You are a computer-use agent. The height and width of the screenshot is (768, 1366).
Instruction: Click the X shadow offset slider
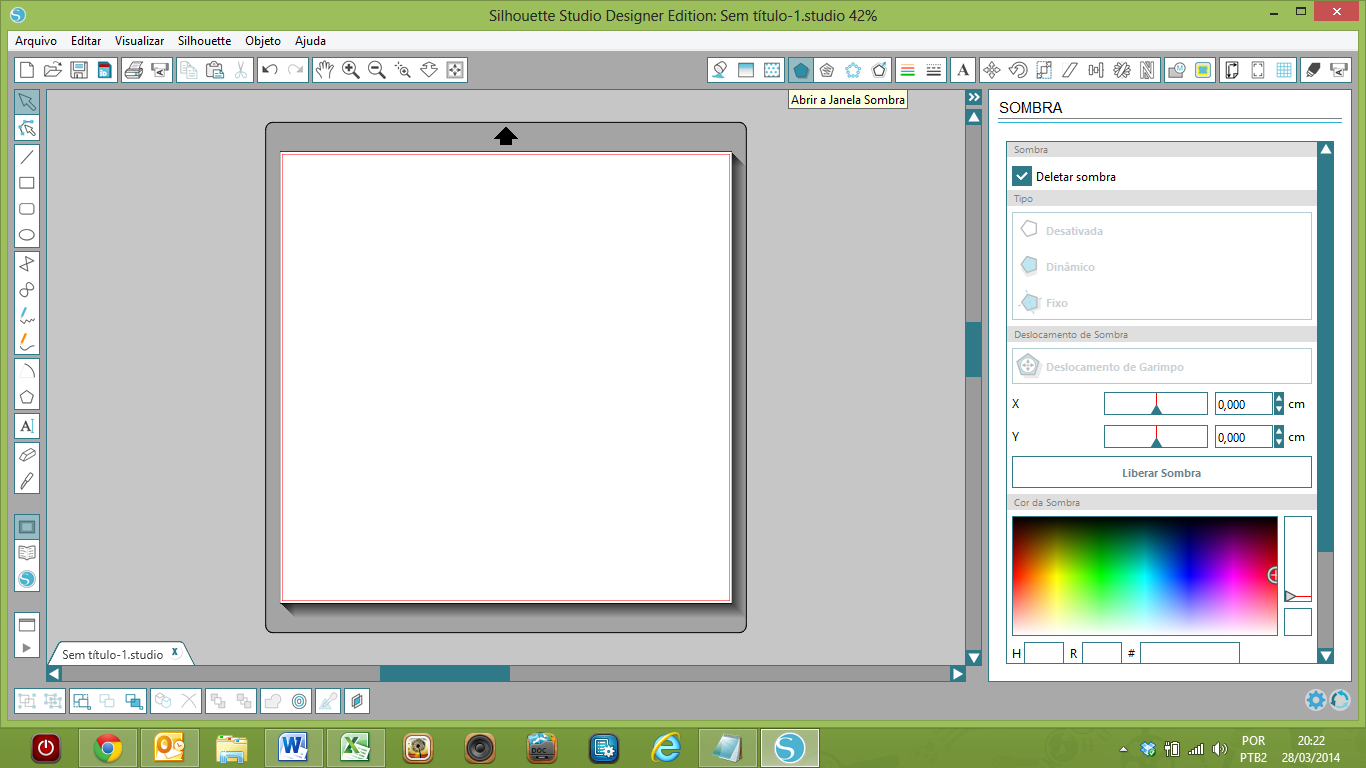coord(1155,404)
